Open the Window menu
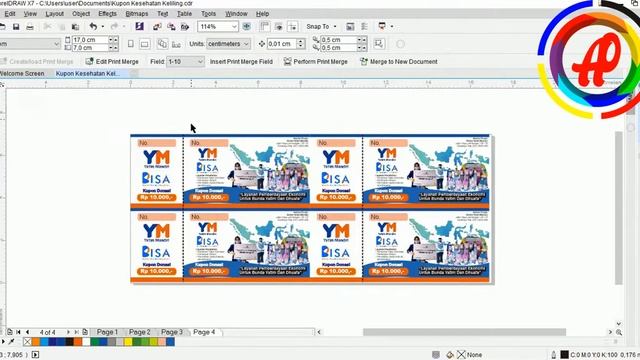 tap(236, 13)
